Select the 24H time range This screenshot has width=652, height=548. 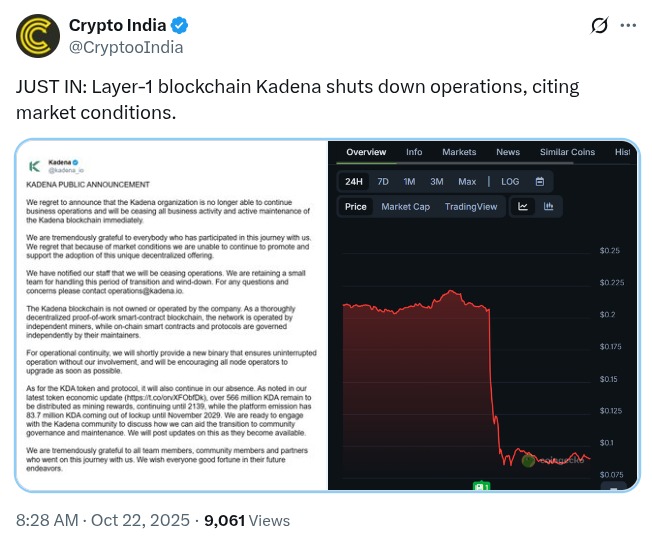tap(354, 181)
